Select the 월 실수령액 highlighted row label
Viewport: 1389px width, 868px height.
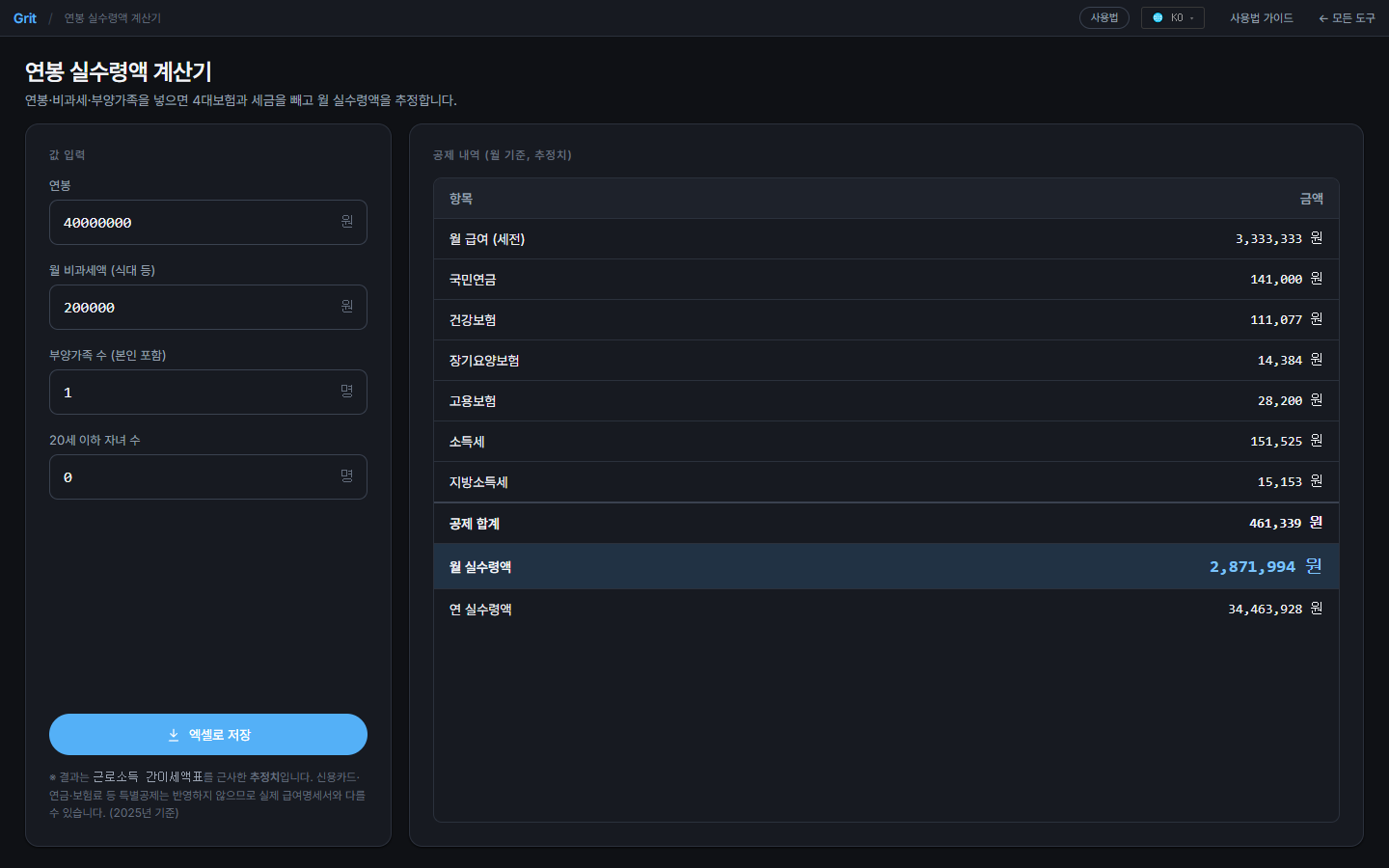coord(480,567)
